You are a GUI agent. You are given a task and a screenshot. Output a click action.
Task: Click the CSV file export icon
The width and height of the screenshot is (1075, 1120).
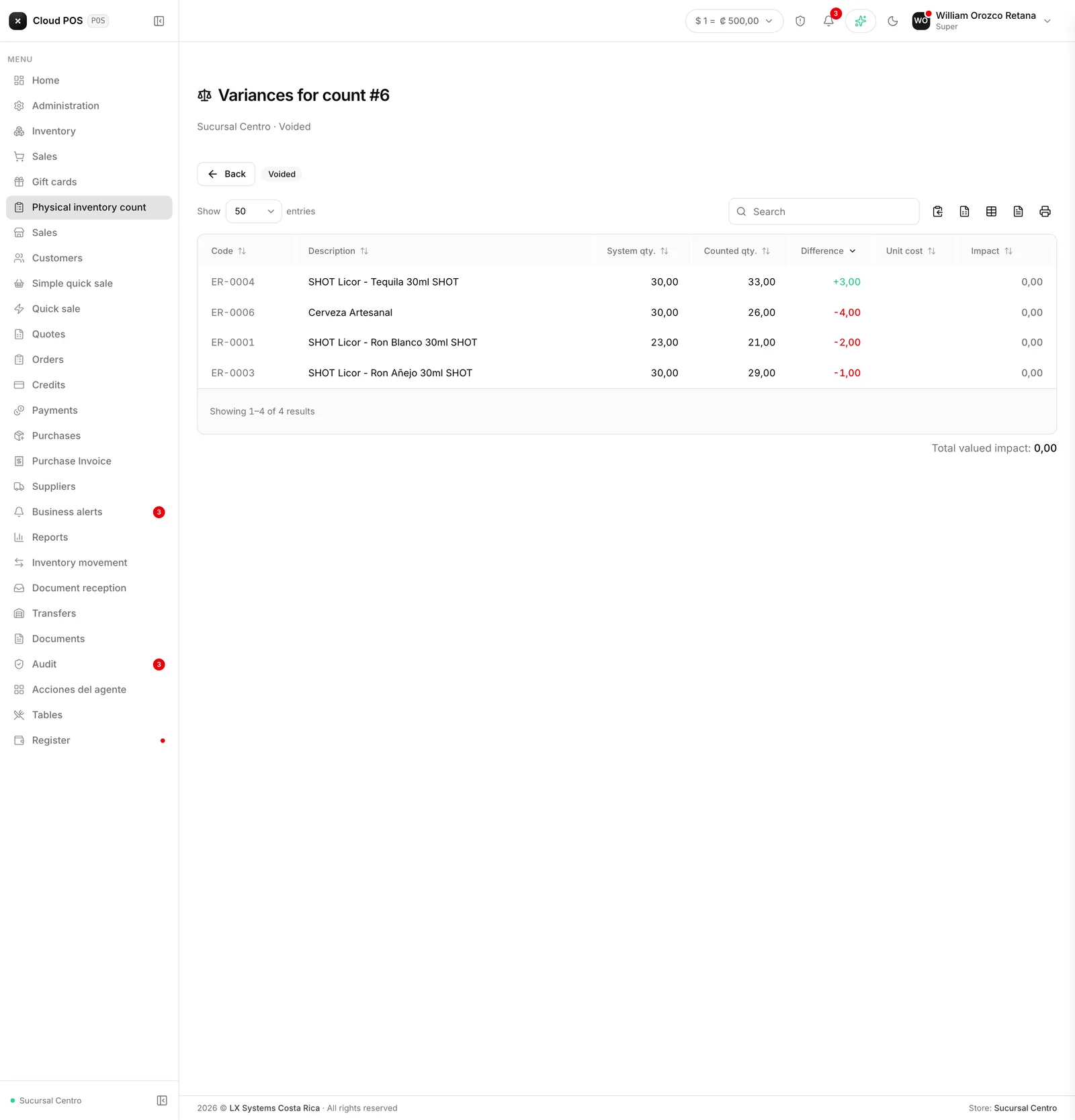964,212
